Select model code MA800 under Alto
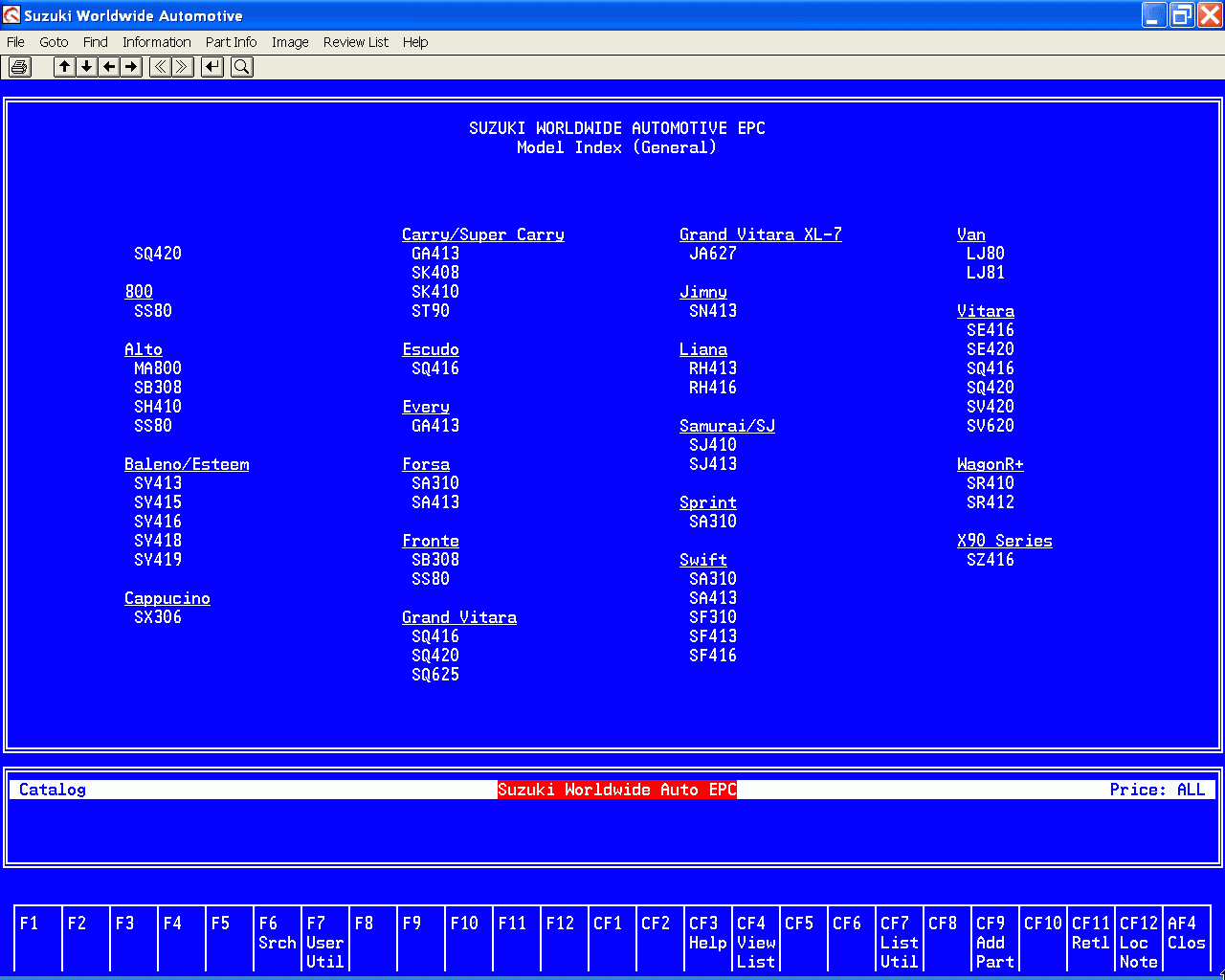 158,368
